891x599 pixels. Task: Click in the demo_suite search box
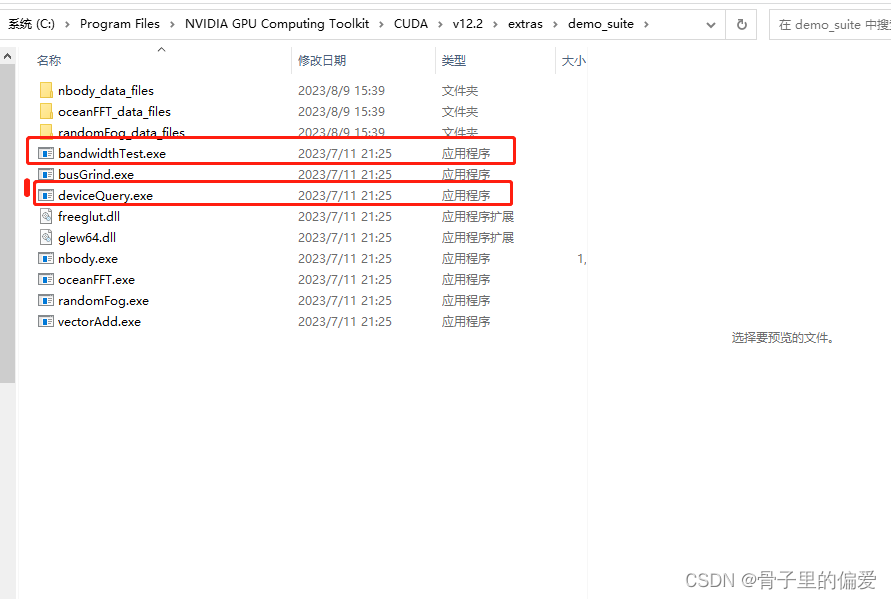click(x=830, y=25)
